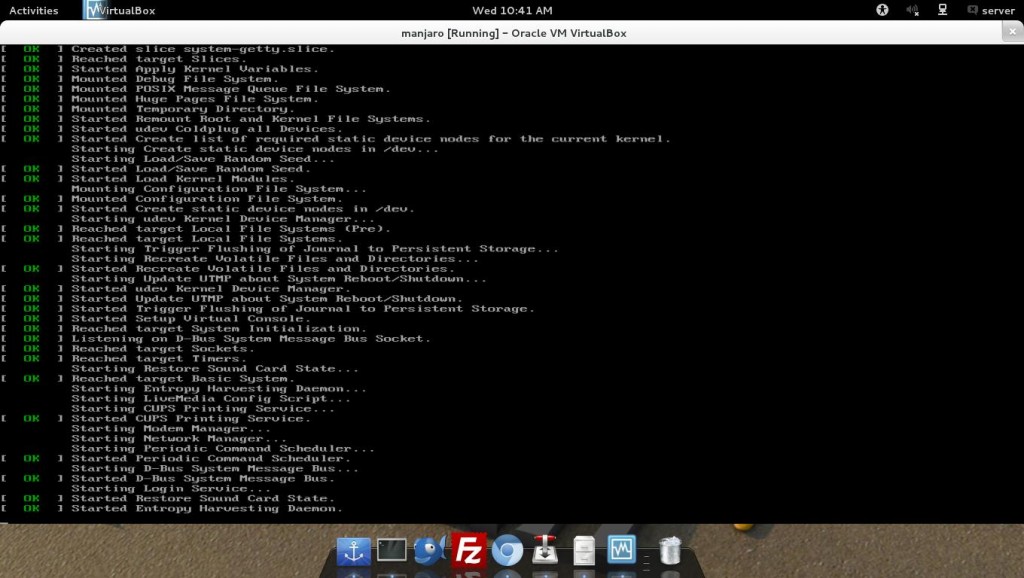1024x578 pixels.
Task: Open the network status icon
Action: [942, 10]
